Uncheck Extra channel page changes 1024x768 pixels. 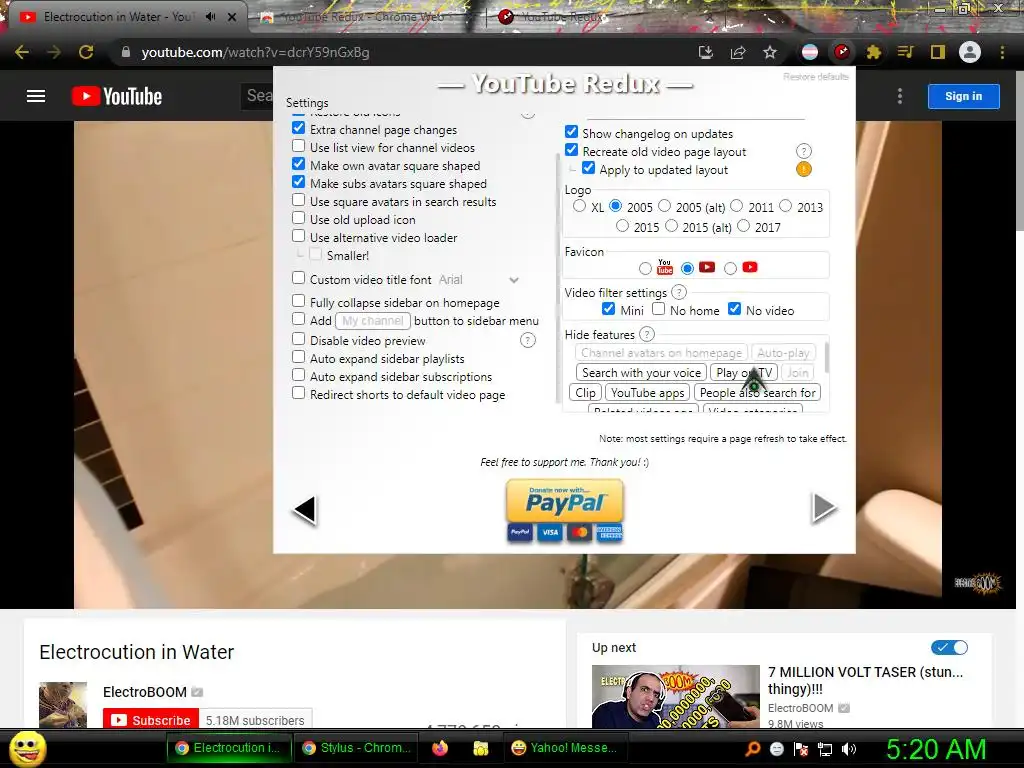(298, 127)
